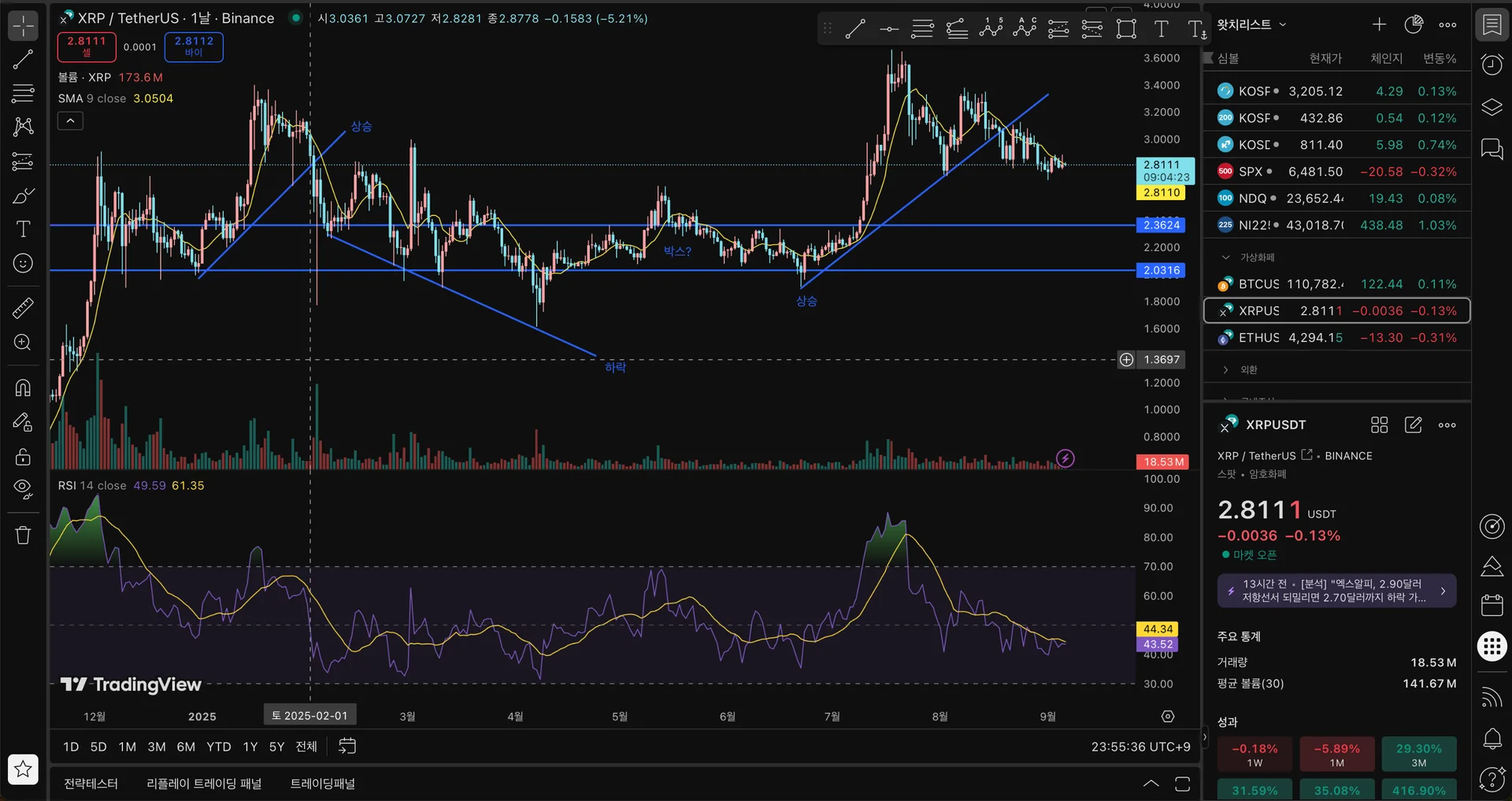Open the watchlist advanced view pie icon
The width and height of the screenshot is (1512, 801).
click(x=1414, y=24)
